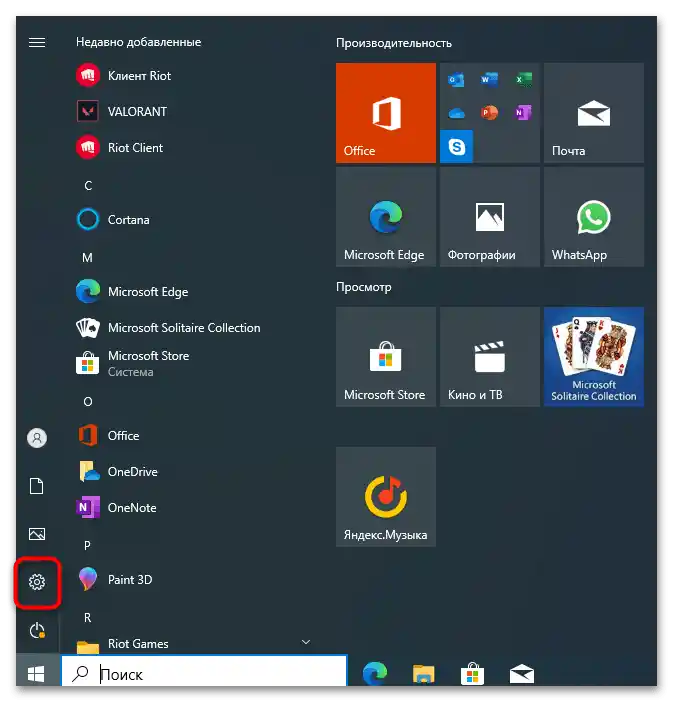673x702 pixels.
Task: Click the Power button icon
Action: click(37, 631)
